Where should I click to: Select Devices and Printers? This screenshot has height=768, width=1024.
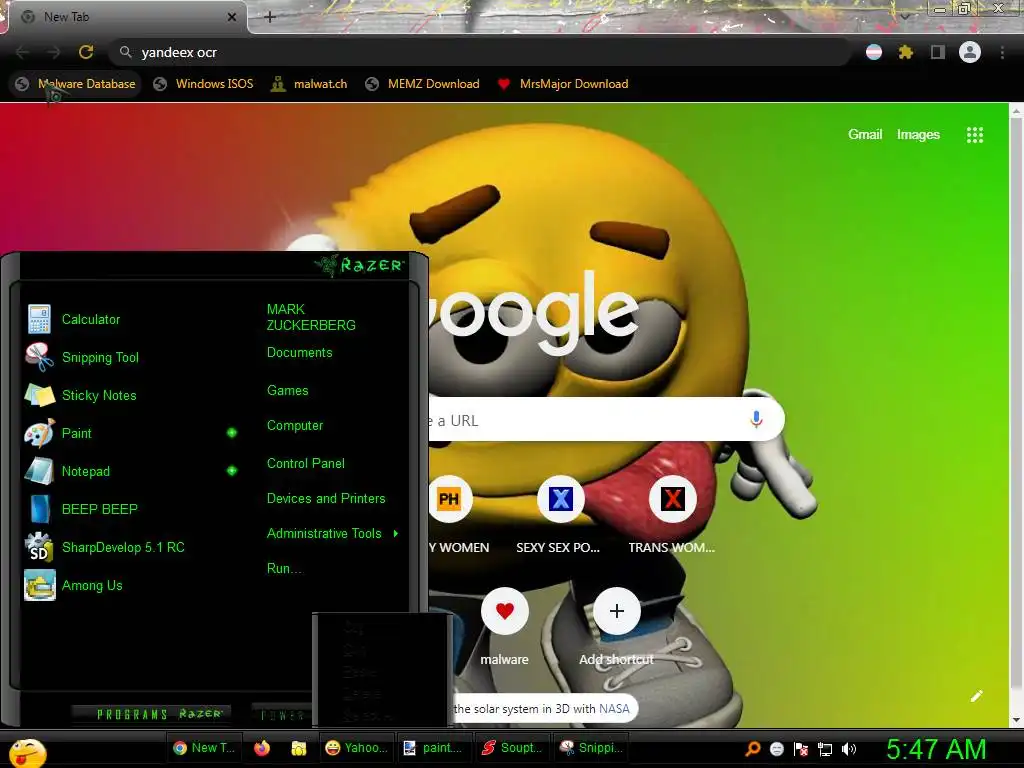326,498
